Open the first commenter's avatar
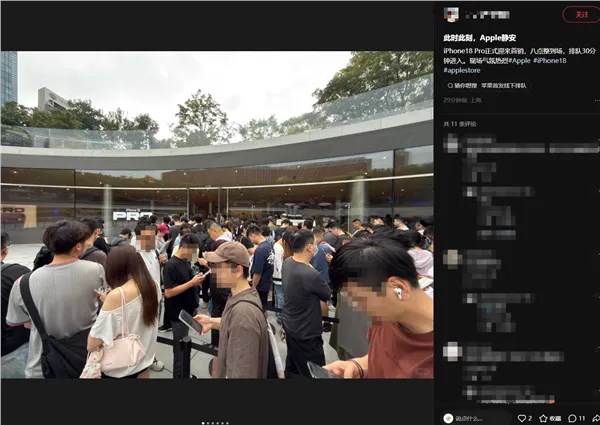Viewport: 600px width, 425px height. [452, 143]
